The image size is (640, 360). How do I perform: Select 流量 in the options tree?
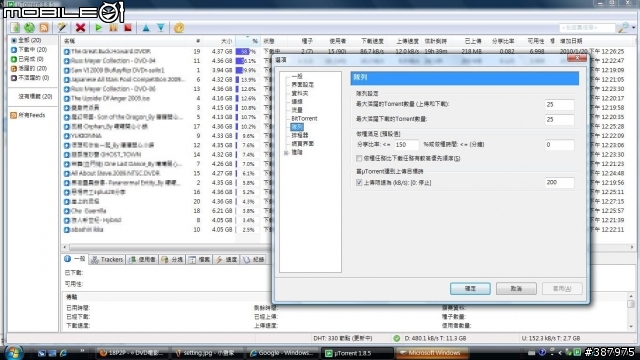pos(297,110)
